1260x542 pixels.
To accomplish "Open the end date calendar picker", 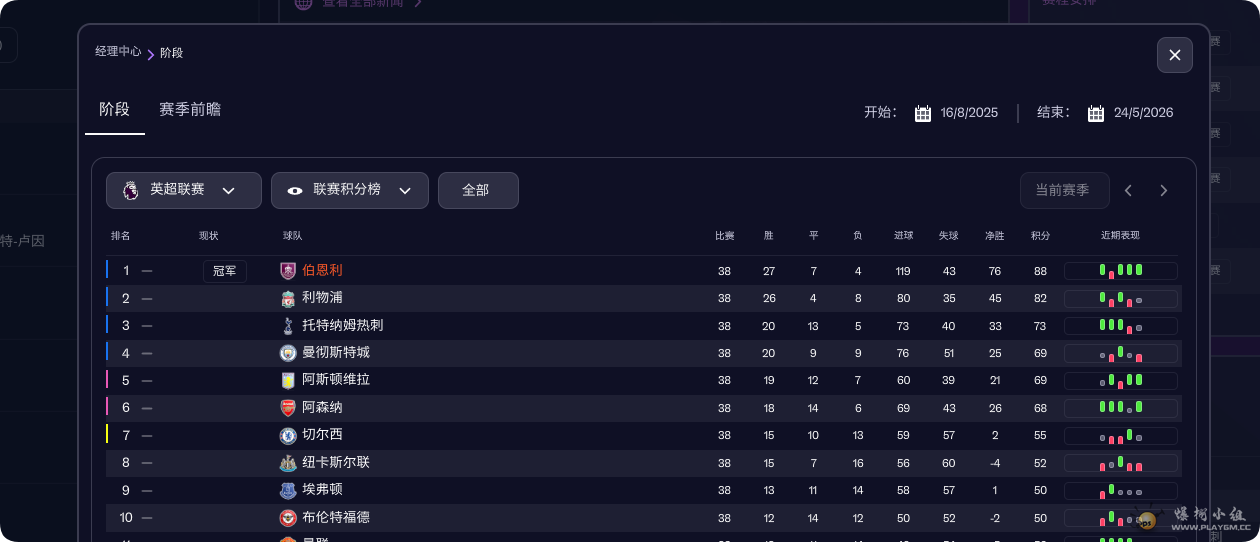I will tap(1096, 113).
